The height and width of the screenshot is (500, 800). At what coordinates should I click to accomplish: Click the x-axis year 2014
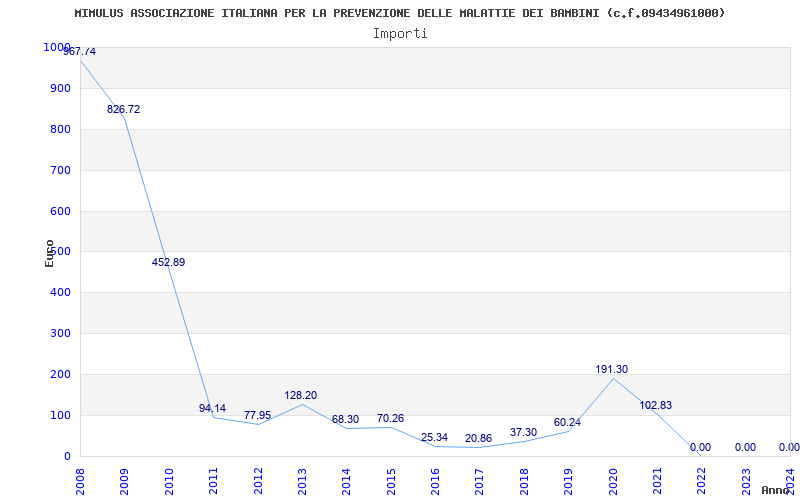346,481
